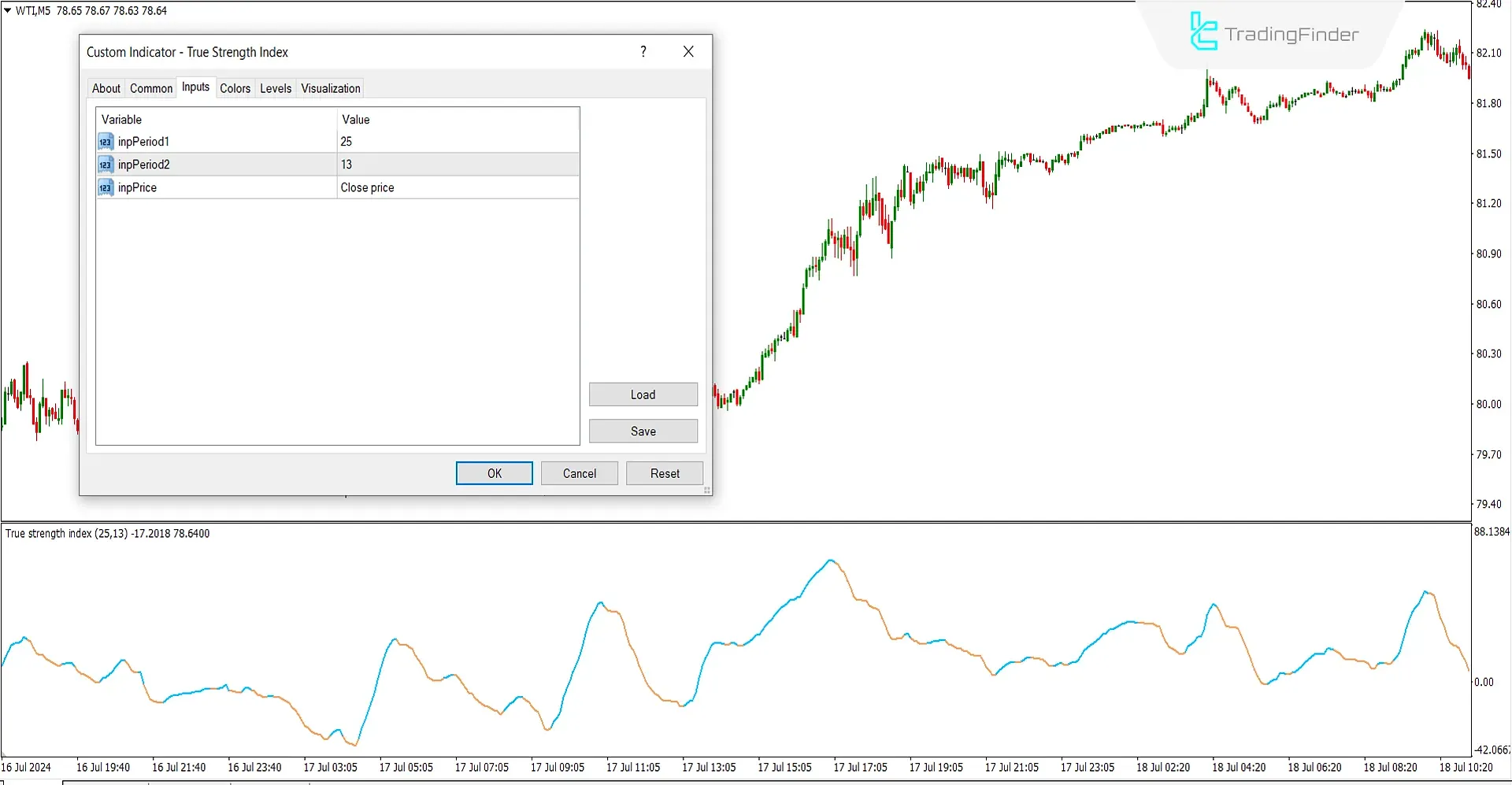The width and height of the screenshot is (1512, 785).
Task: Click the question mark help icon
Action: coord(643,52)
